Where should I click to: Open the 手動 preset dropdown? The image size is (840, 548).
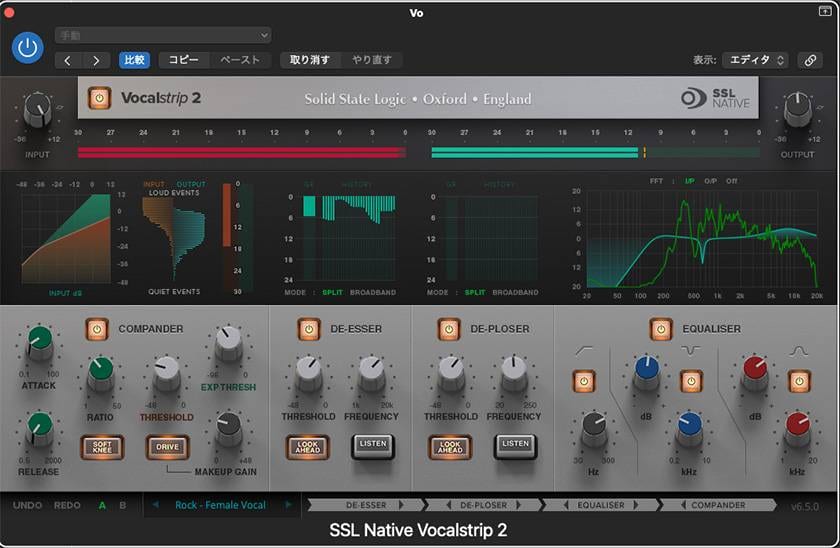pyautogui.click(x=163, y=35)
